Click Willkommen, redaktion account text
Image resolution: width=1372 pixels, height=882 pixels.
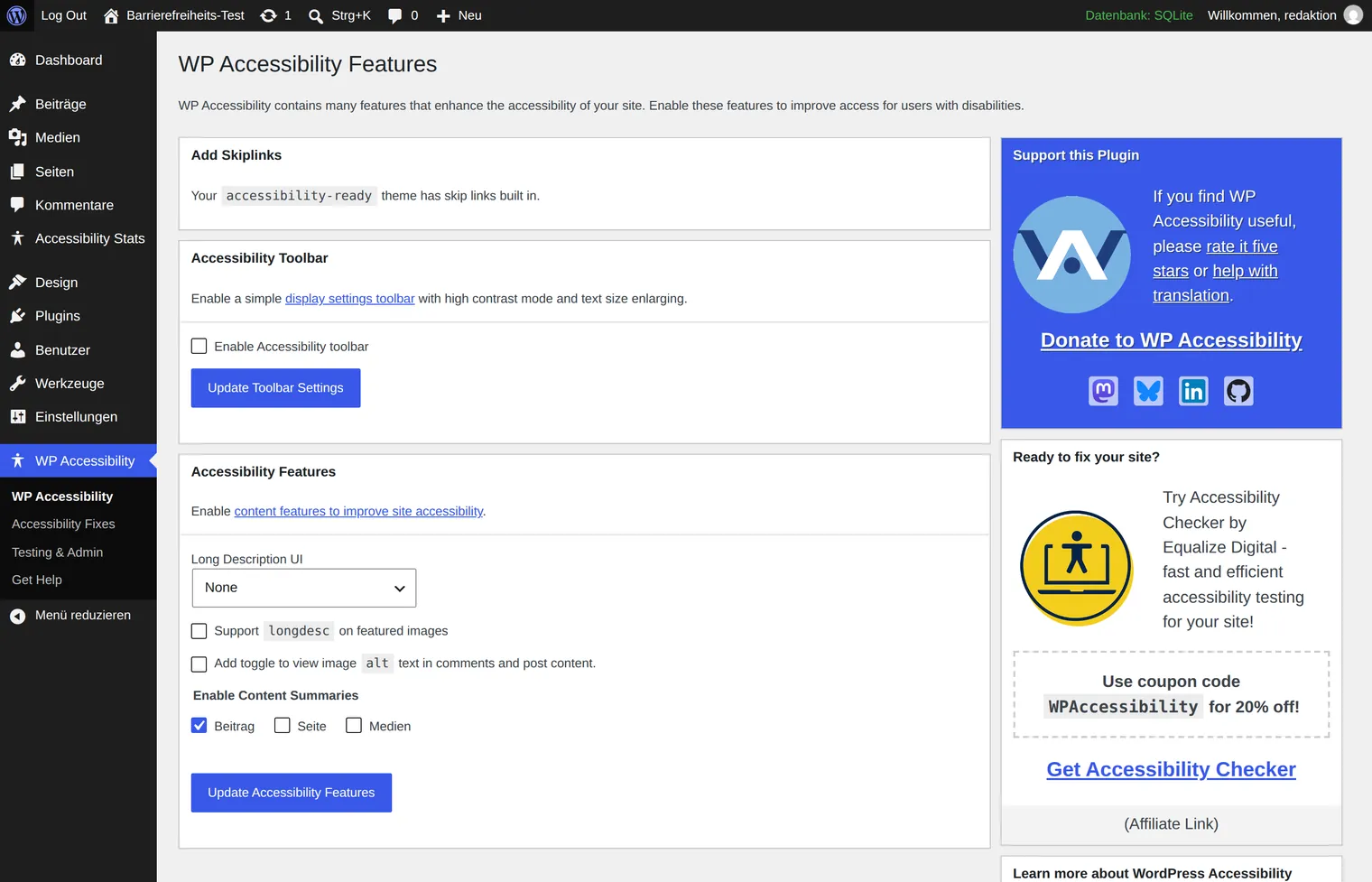[x=1272, y=15]
